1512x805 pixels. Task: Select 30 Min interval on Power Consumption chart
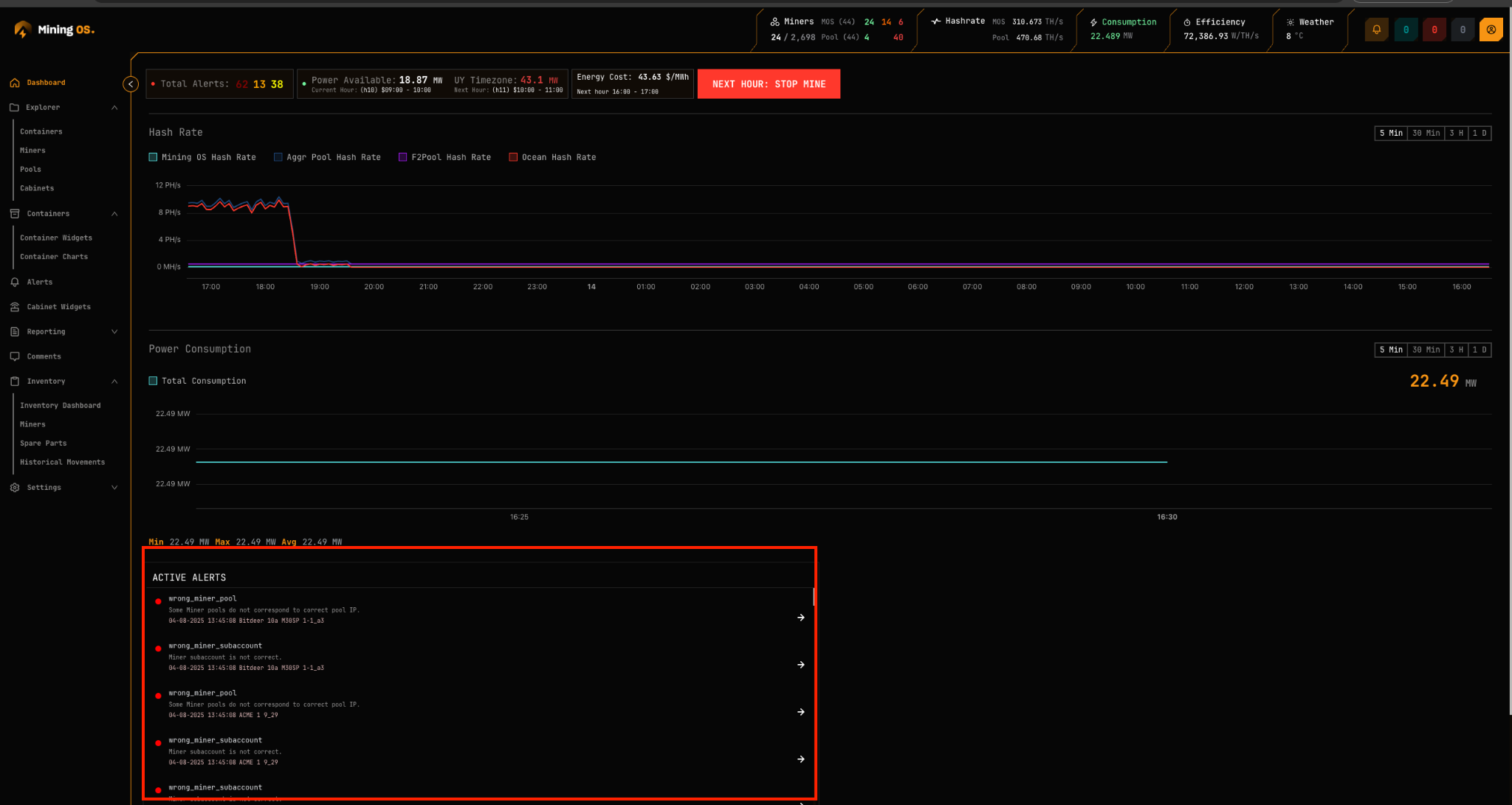(1426, 349)
